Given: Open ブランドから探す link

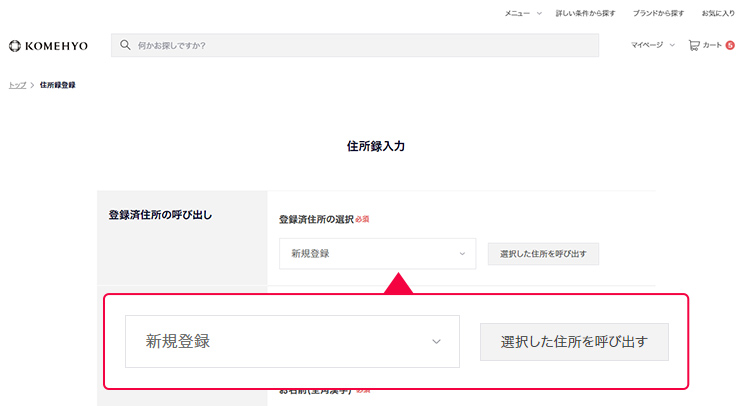Looking at the screenshot, I should tap(658, 13).
